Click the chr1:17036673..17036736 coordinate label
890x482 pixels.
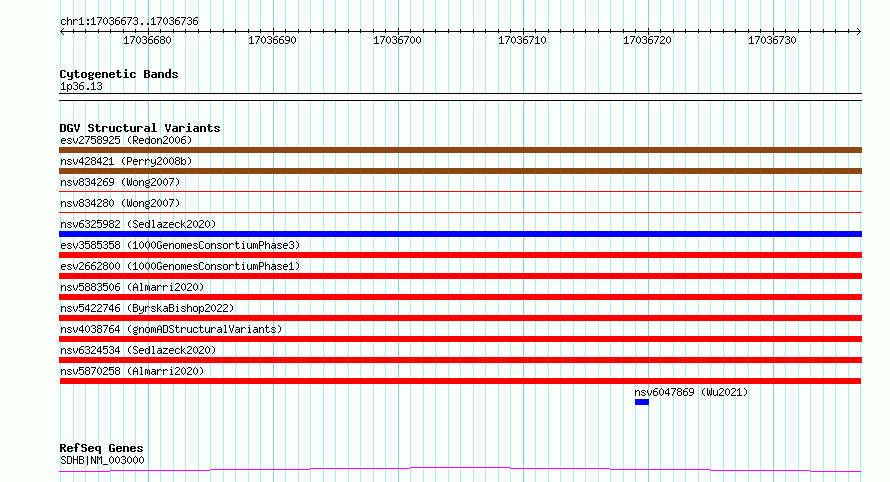129,22
